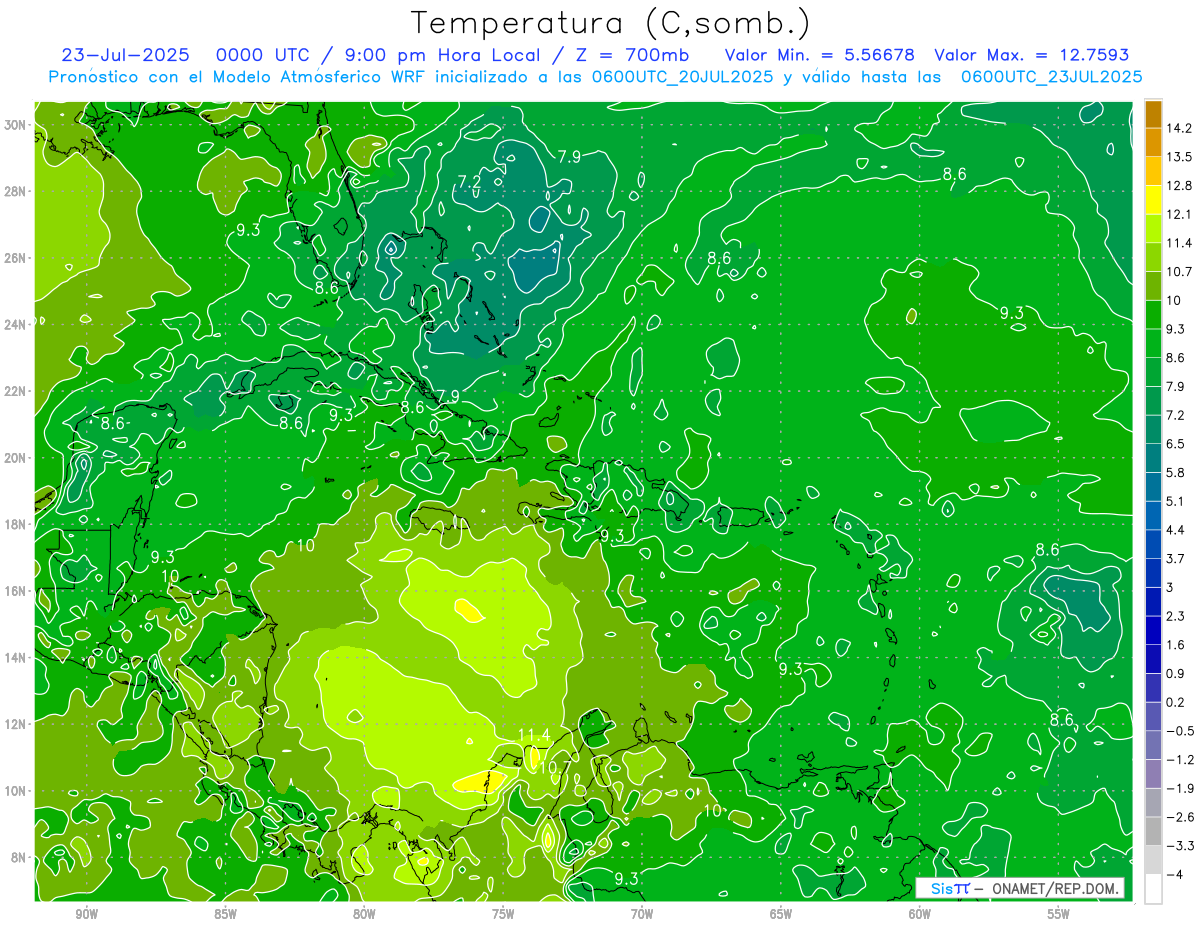
Task: Click the '22N' latitude axis label
Action: 16,391
